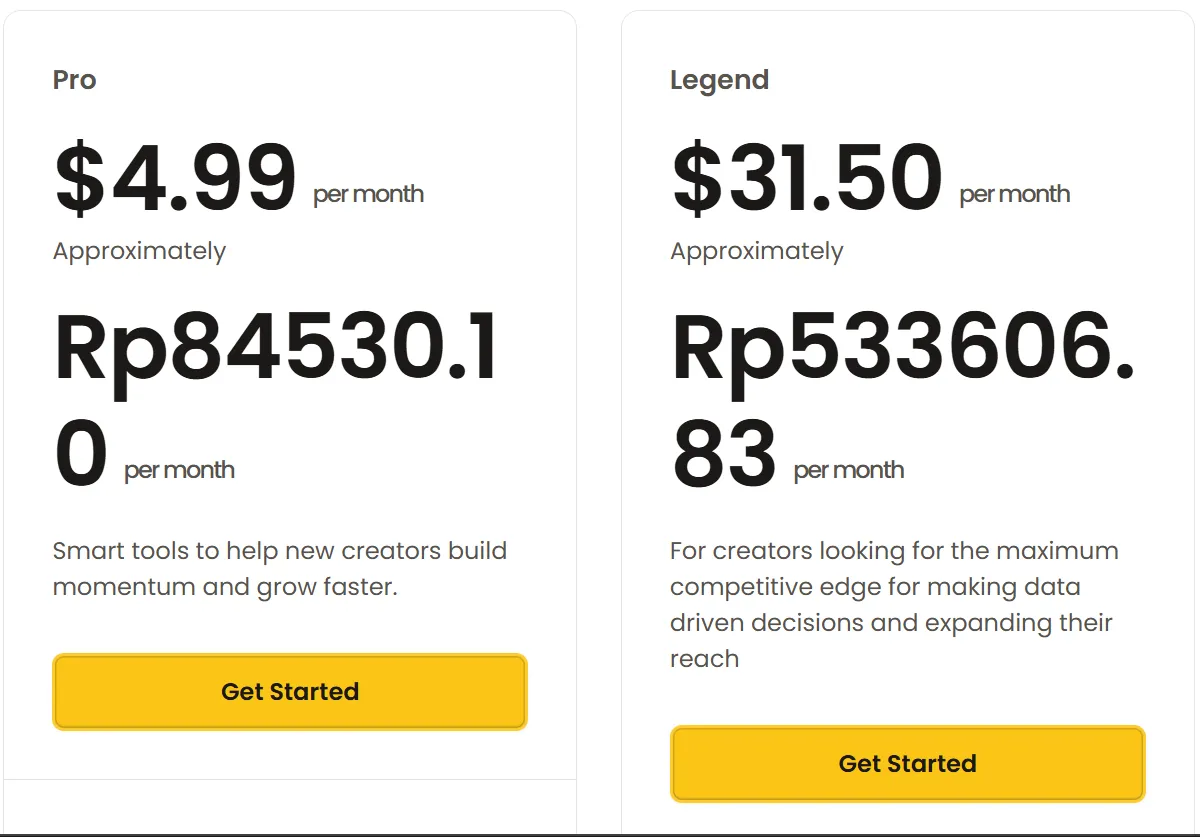The height and width of the screenshot is (837, 1200).
Task: Click 'Approximately' label in the Pro card
Action: pyautogui.click(x=139, y=251)
